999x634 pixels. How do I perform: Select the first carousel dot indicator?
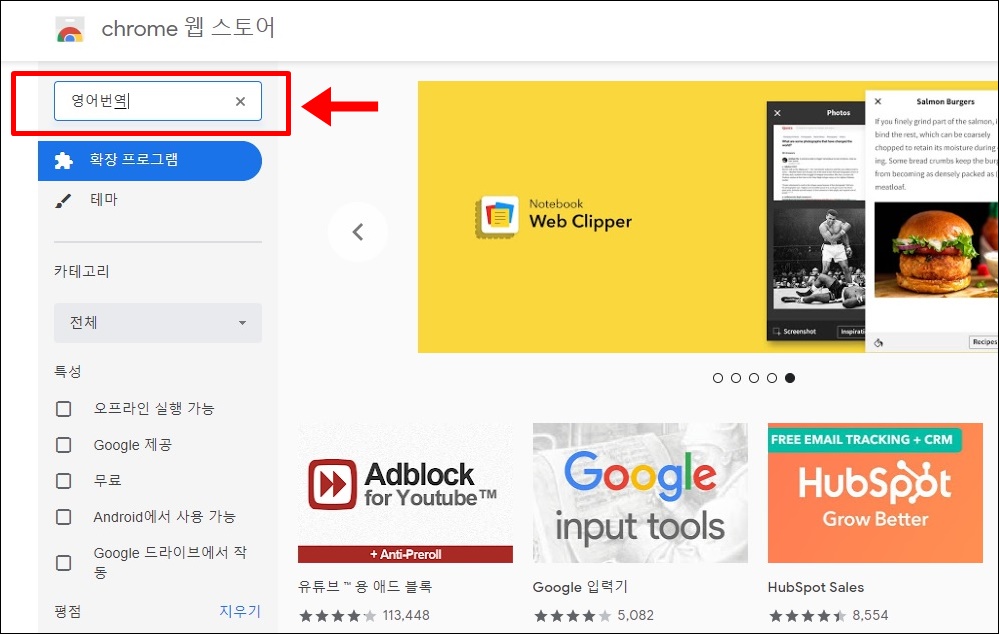tap(718, 378)
